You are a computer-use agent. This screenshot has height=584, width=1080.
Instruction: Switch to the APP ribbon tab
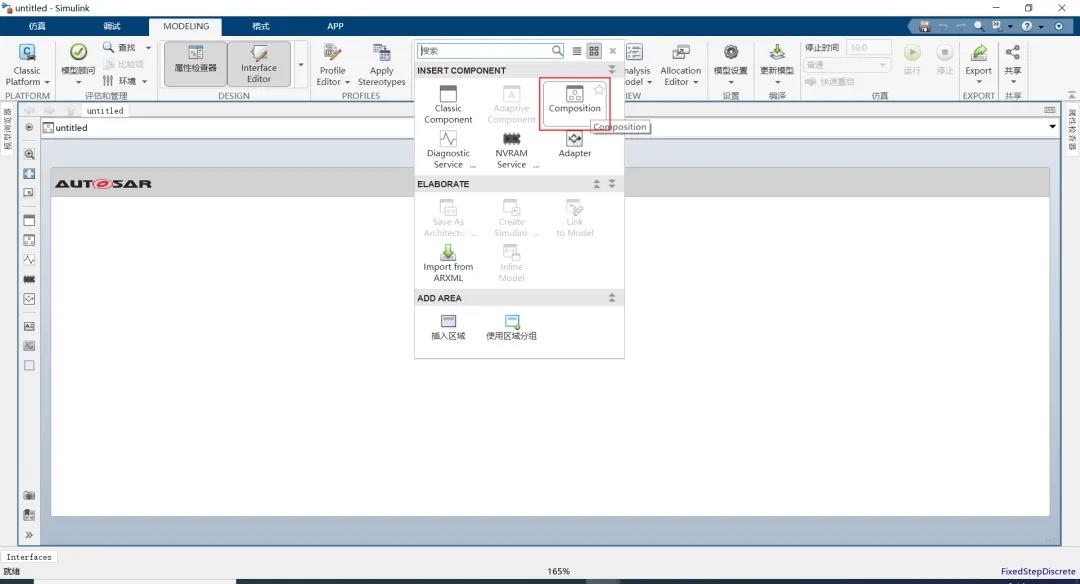point(335,26)
